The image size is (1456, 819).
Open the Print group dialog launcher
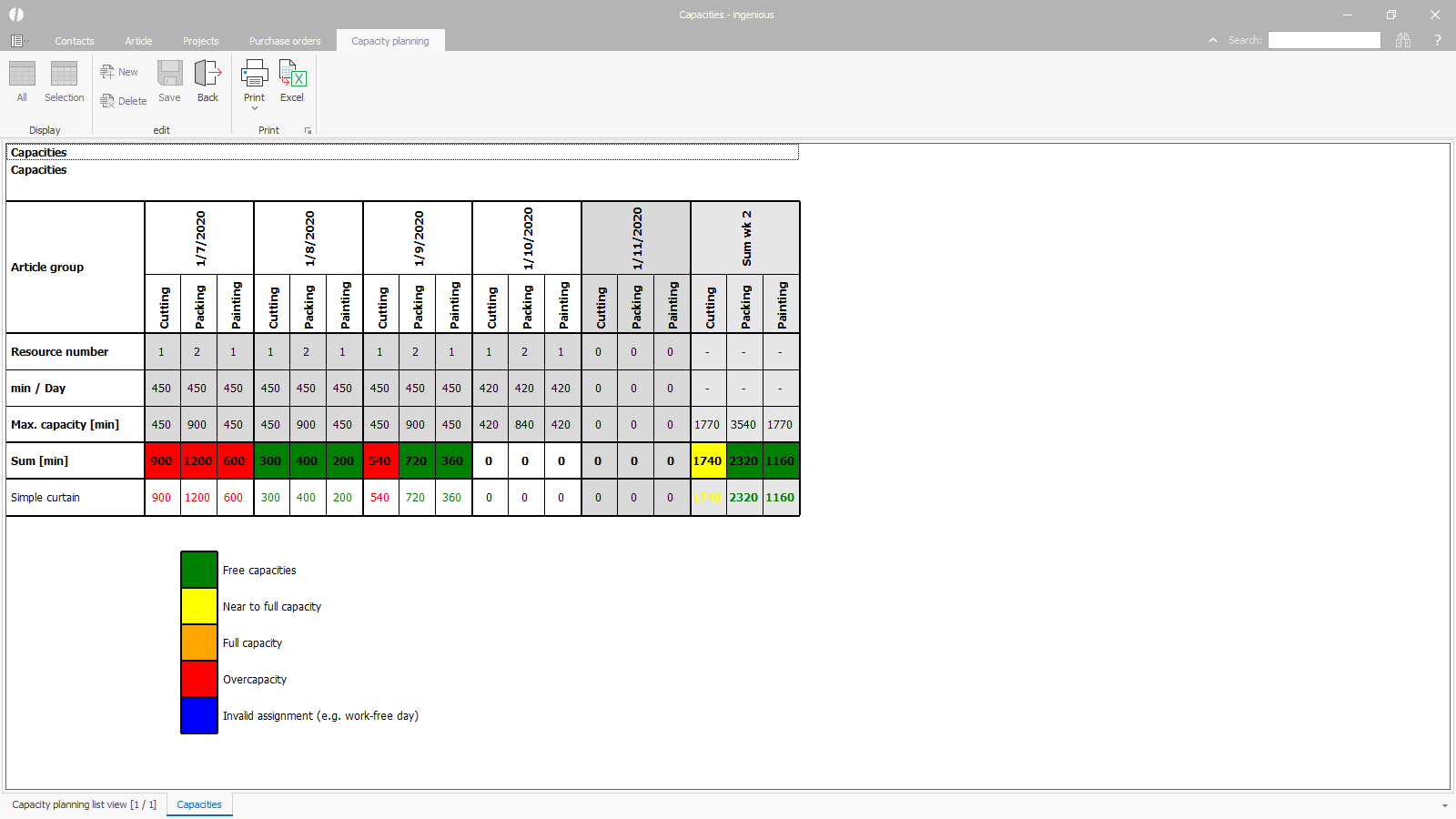click(x=308, y=131)
